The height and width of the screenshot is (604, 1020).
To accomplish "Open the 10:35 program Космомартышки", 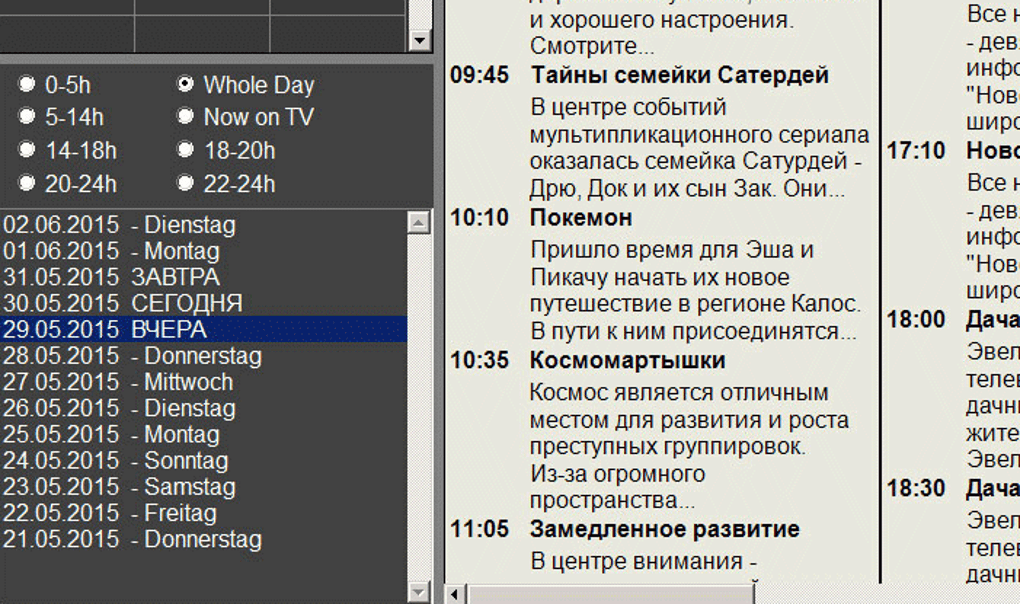I will [627, 360].
